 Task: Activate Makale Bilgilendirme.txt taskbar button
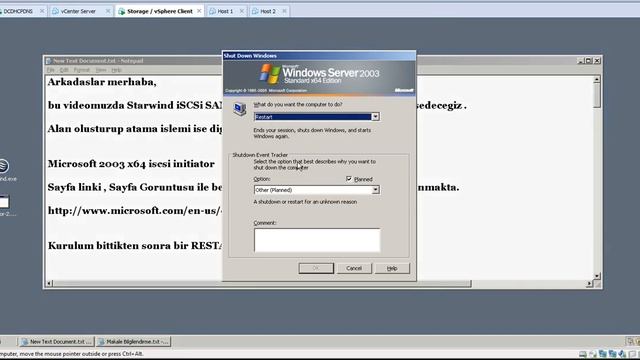(133, 342)
